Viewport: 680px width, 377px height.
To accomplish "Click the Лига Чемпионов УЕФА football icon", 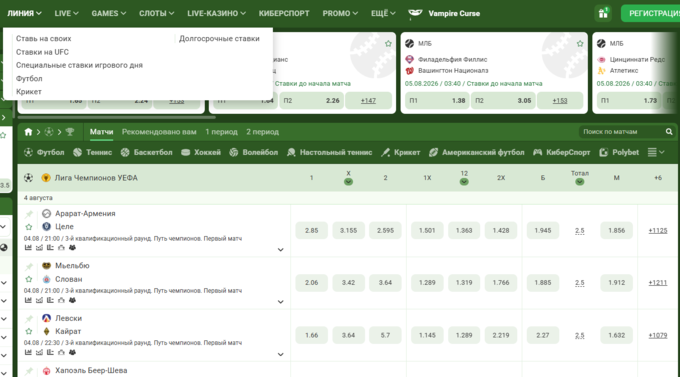I will pos(28,177).
